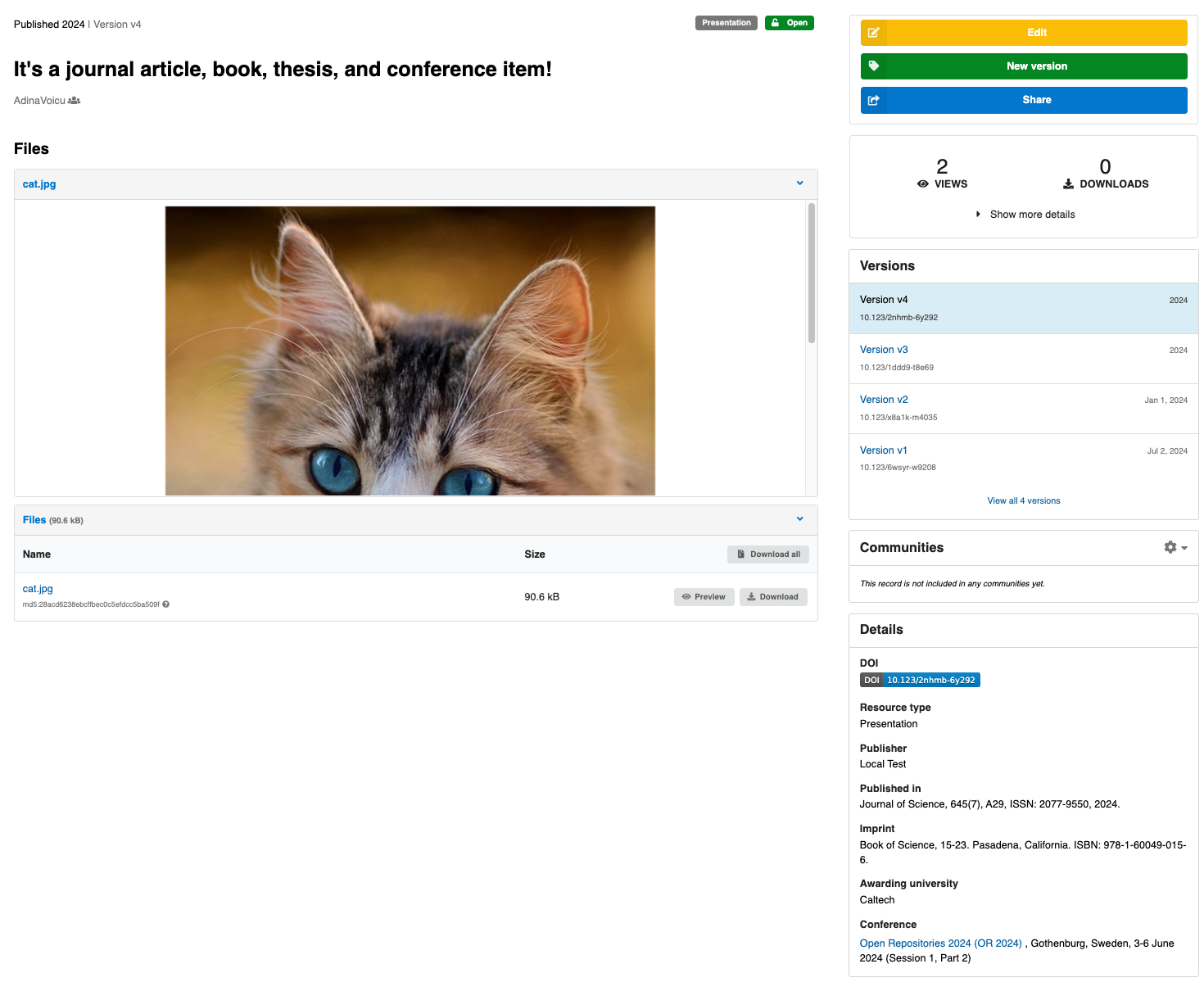Click the file icon in Download all

pos(741,554)
